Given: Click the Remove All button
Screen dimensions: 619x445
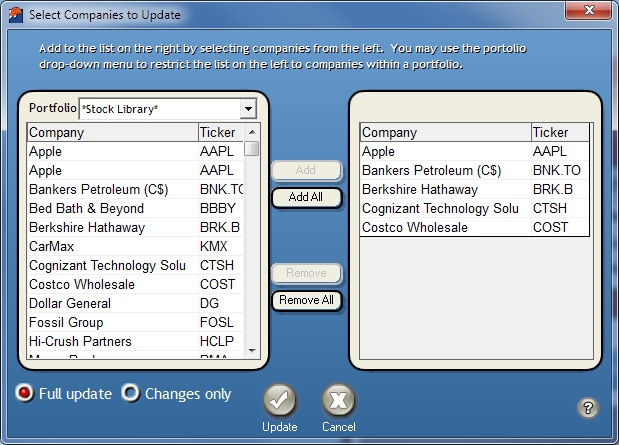Looking at the screenshot, I should click(306, 300).
